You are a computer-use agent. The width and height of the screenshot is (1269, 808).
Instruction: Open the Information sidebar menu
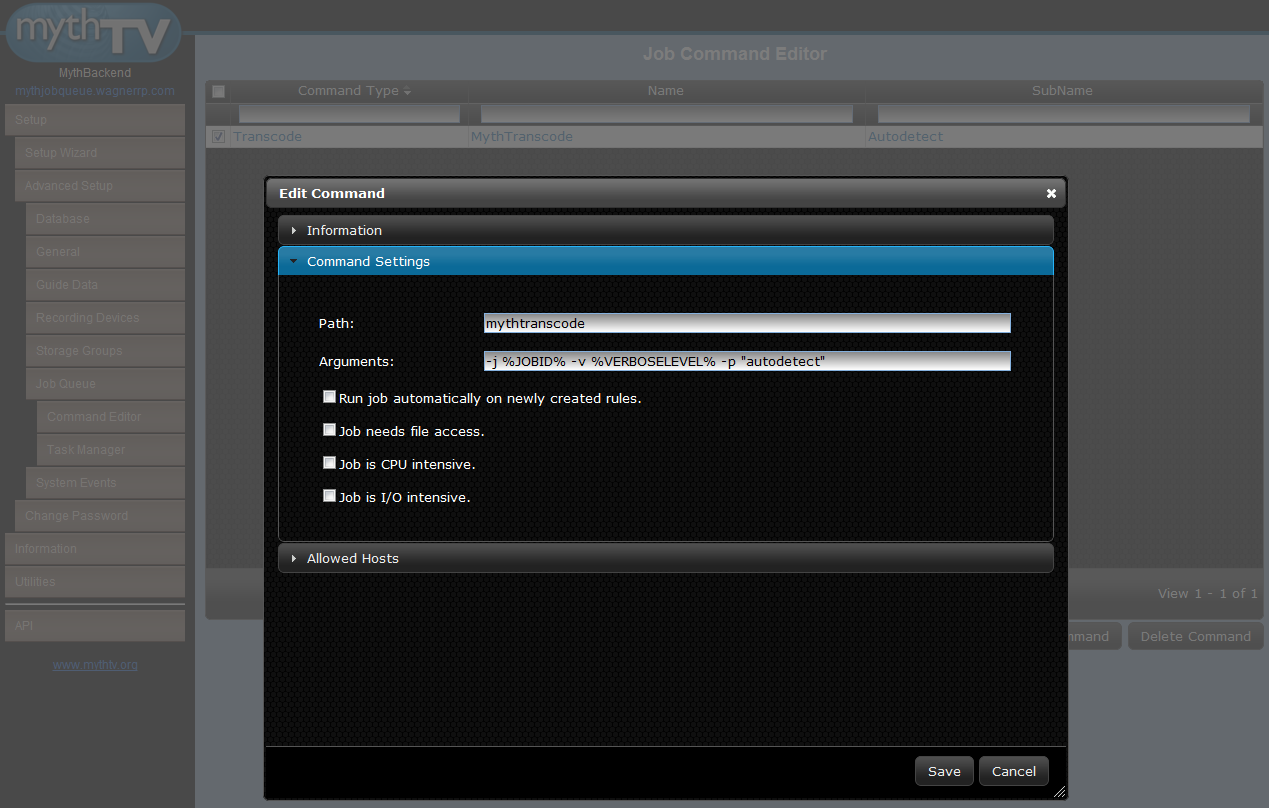(95, 549)
